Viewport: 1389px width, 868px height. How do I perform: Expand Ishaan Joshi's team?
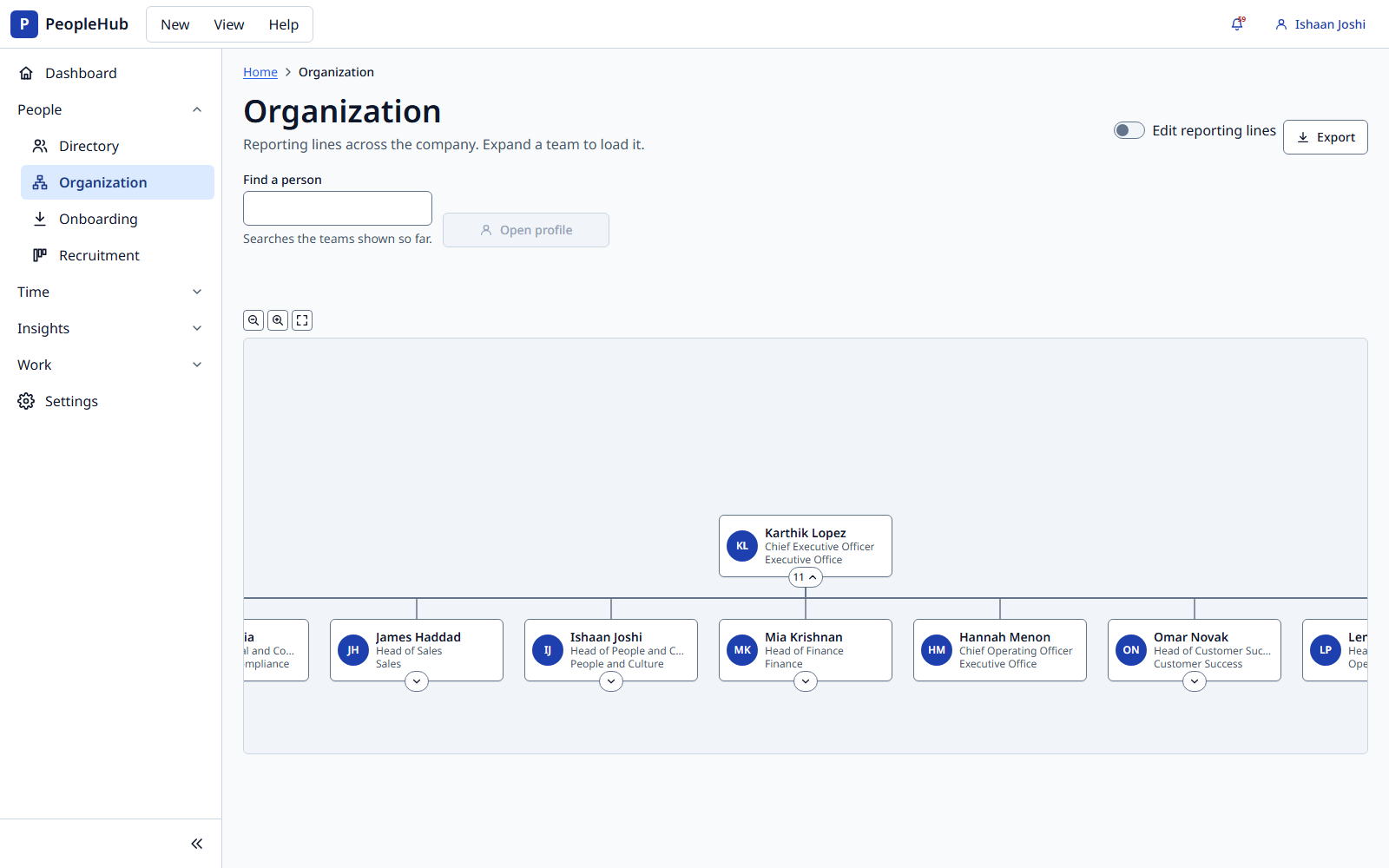611,681
